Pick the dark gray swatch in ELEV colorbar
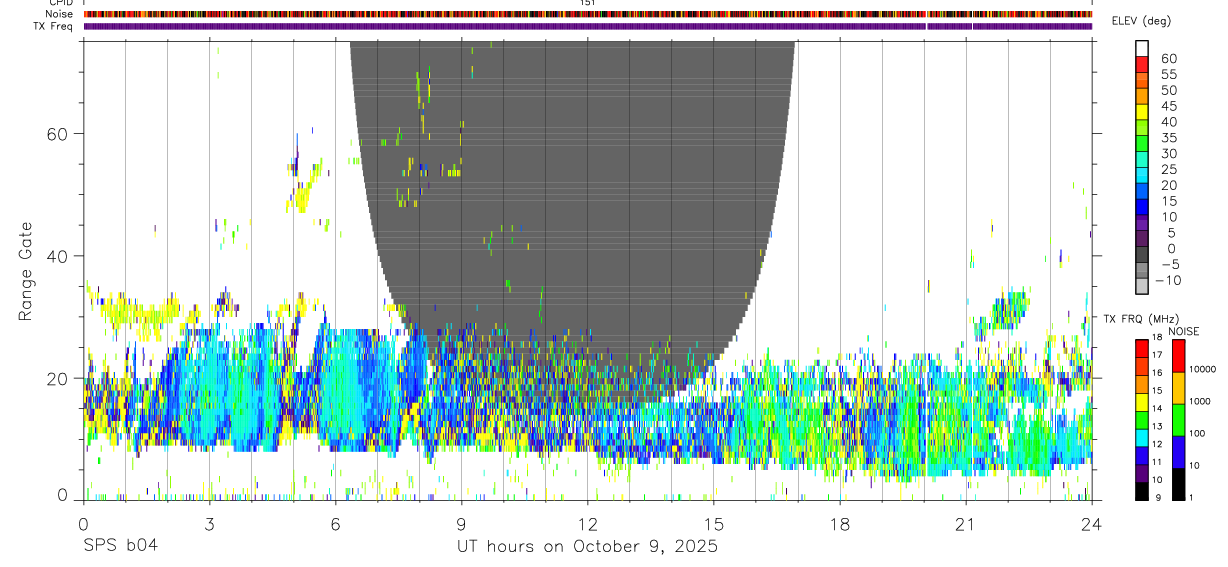The width and height of the screenshot is (1228, 567). click(1142, 255)
